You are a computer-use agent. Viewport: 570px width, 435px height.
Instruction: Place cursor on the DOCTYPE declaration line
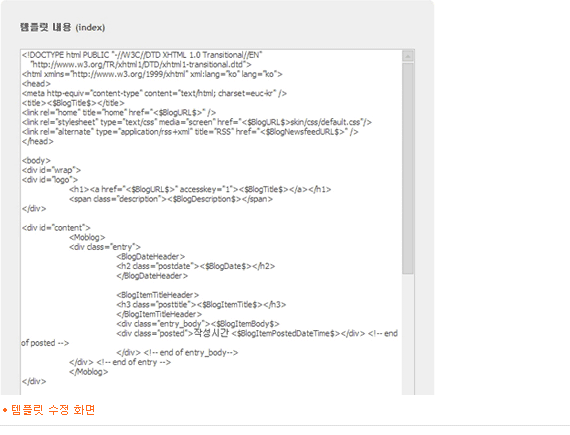coord(142,55)
